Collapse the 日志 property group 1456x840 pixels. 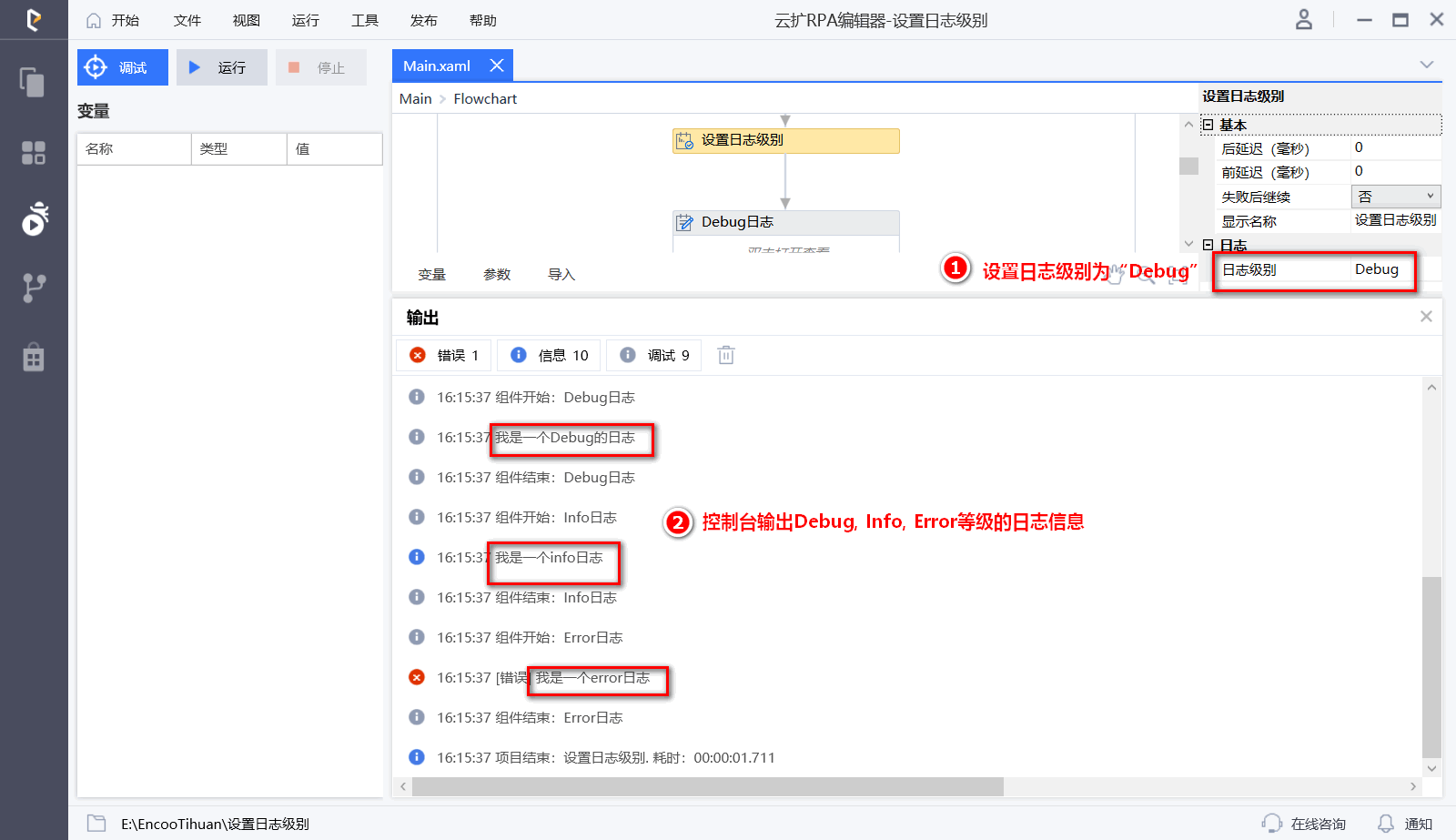(x=1208, y=245)
